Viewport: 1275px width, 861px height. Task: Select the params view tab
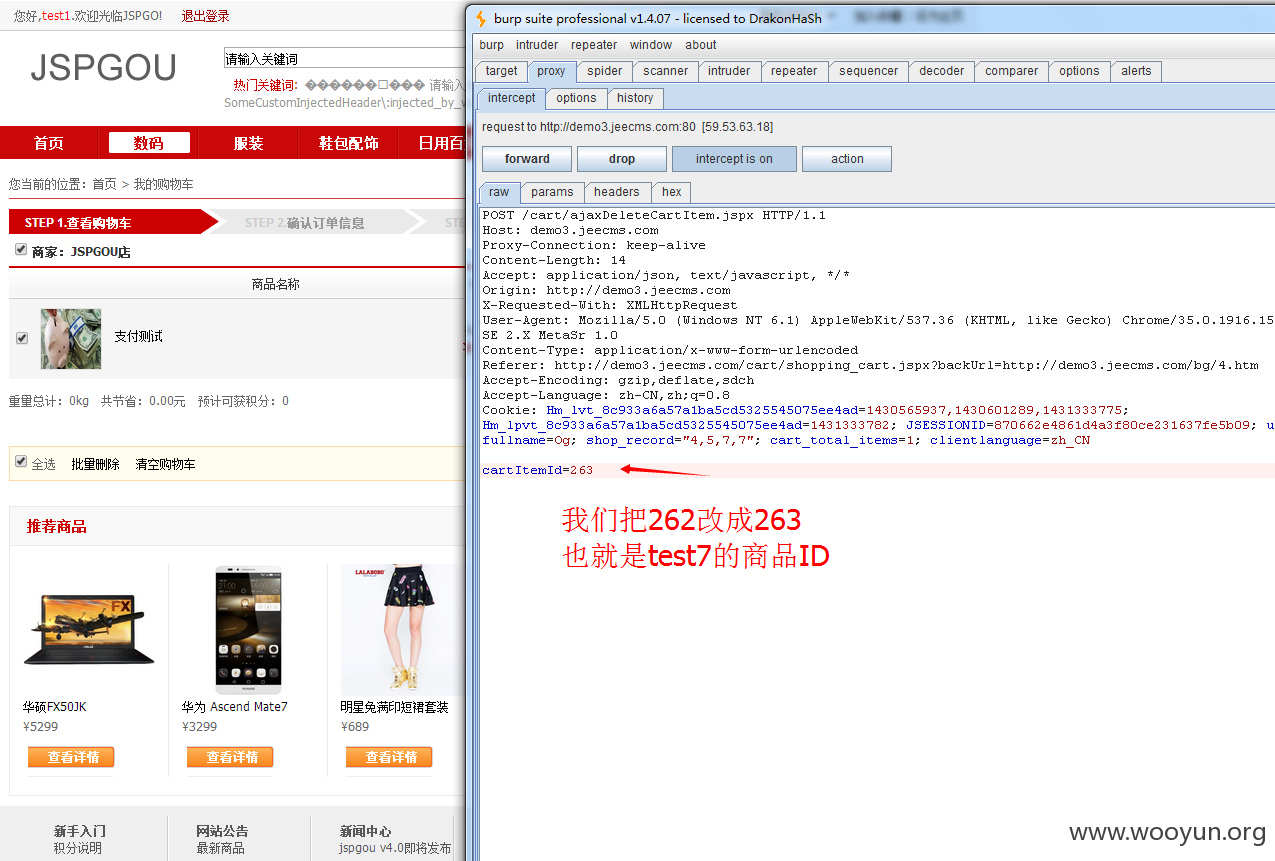(552, 192)
